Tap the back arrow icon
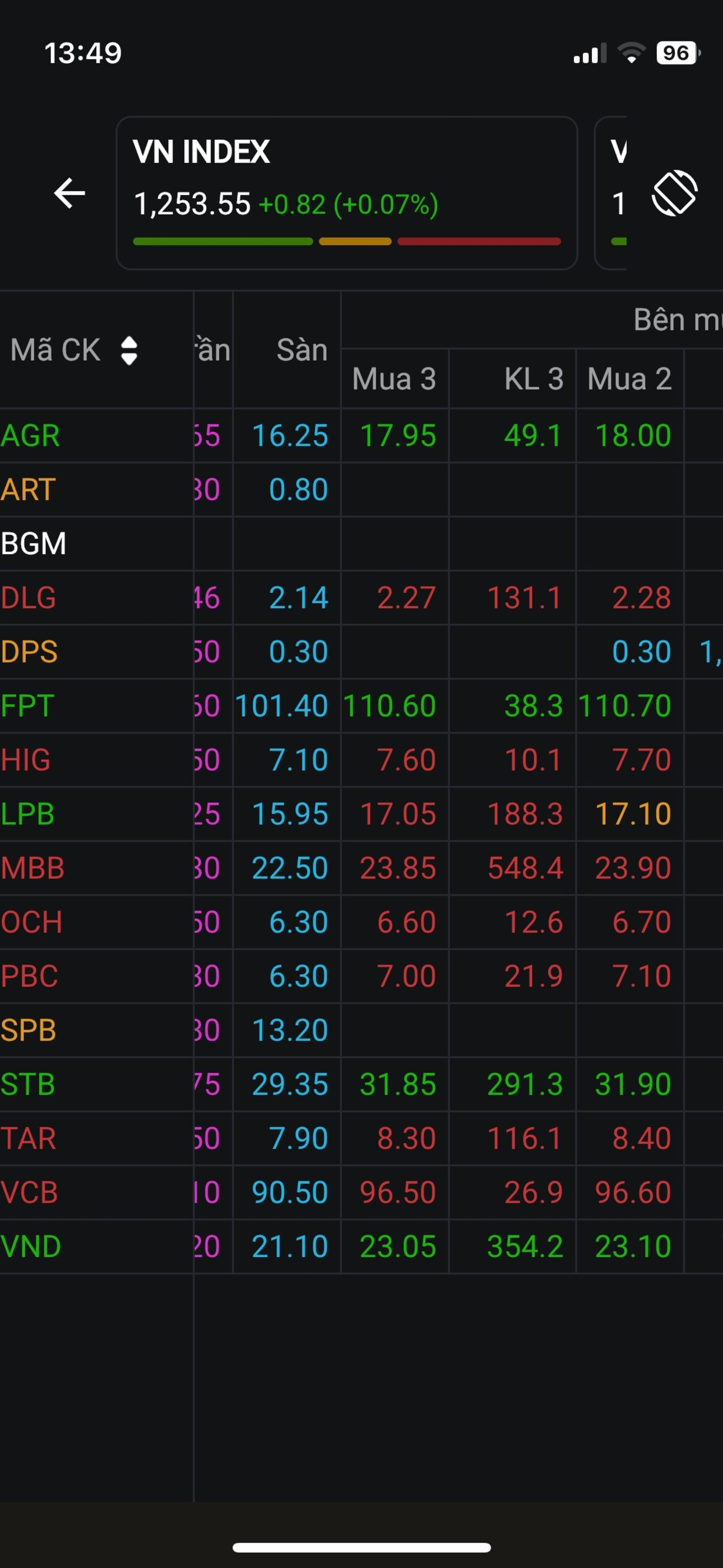Image resolution: width=723 pixels, height=1568 pixels. coord(69,193)
